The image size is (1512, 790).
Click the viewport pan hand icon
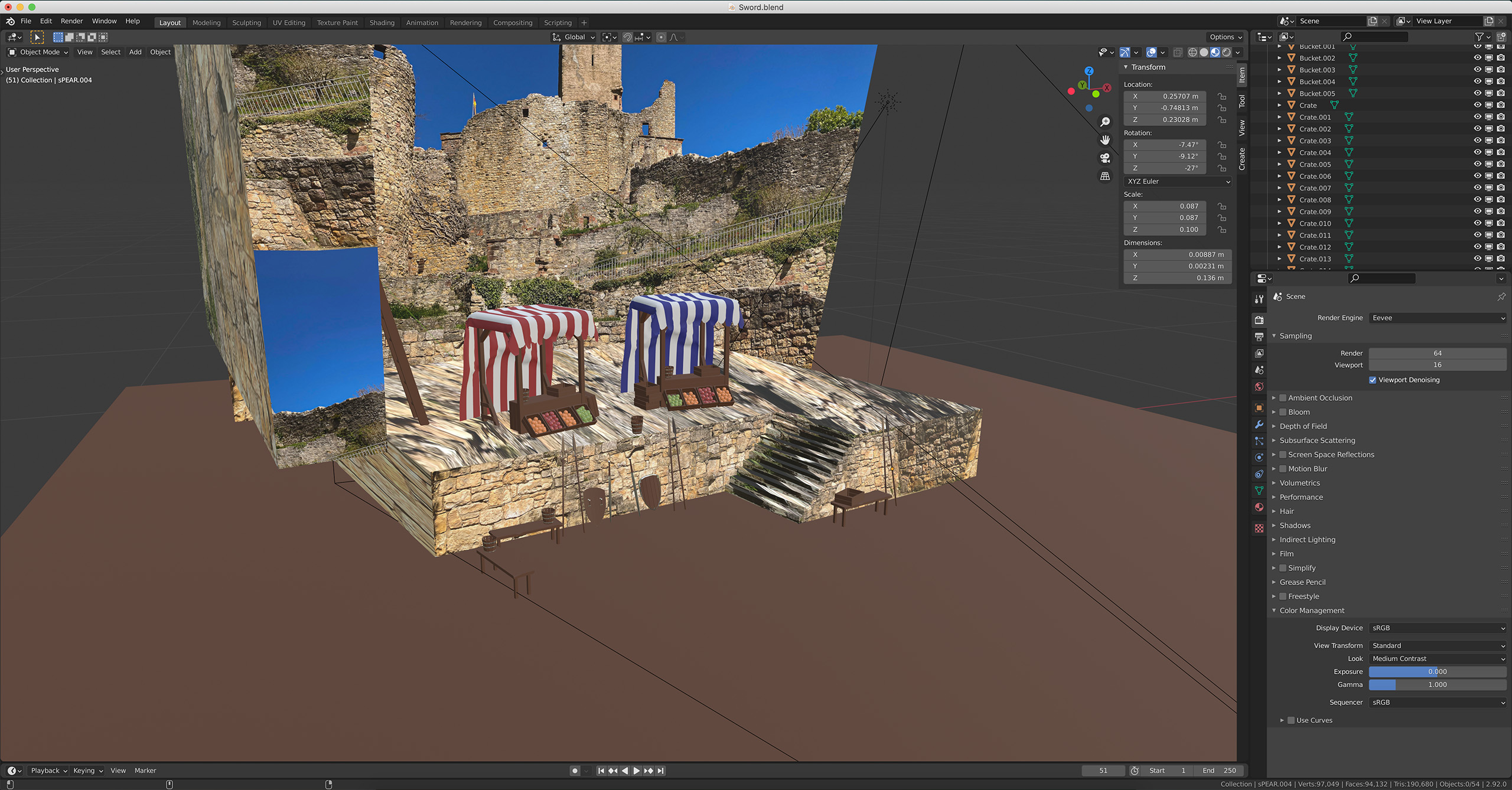coord(1105,140)
